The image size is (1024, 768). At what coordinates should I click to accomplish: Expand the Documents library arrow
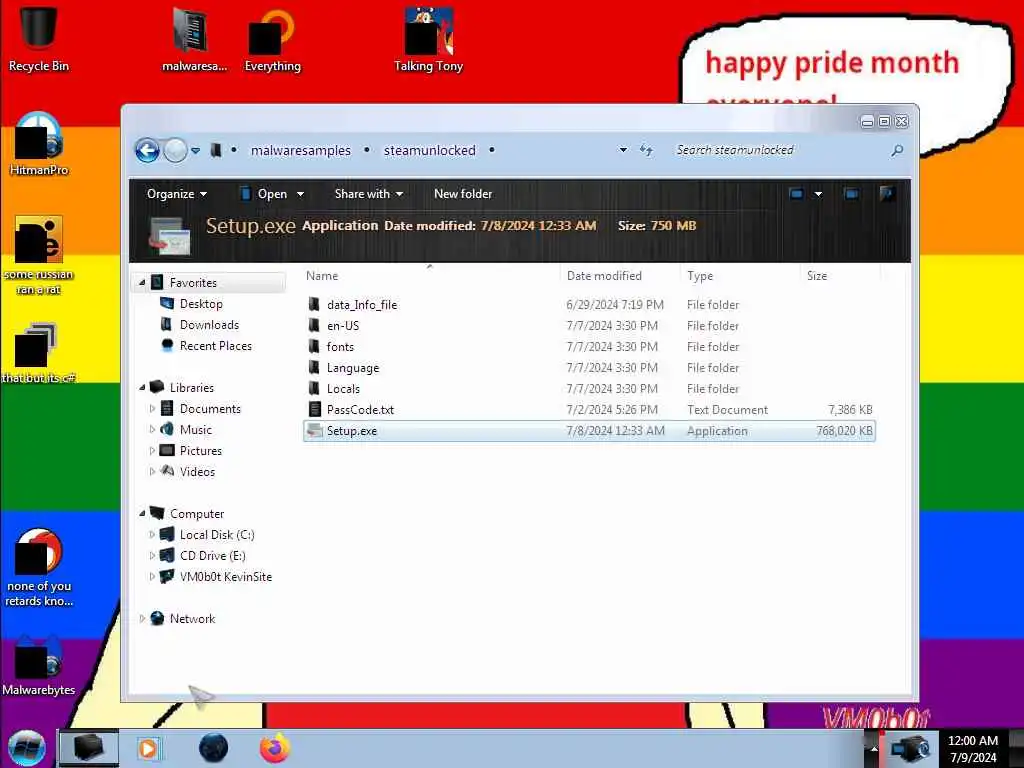(x=152, y=408)
